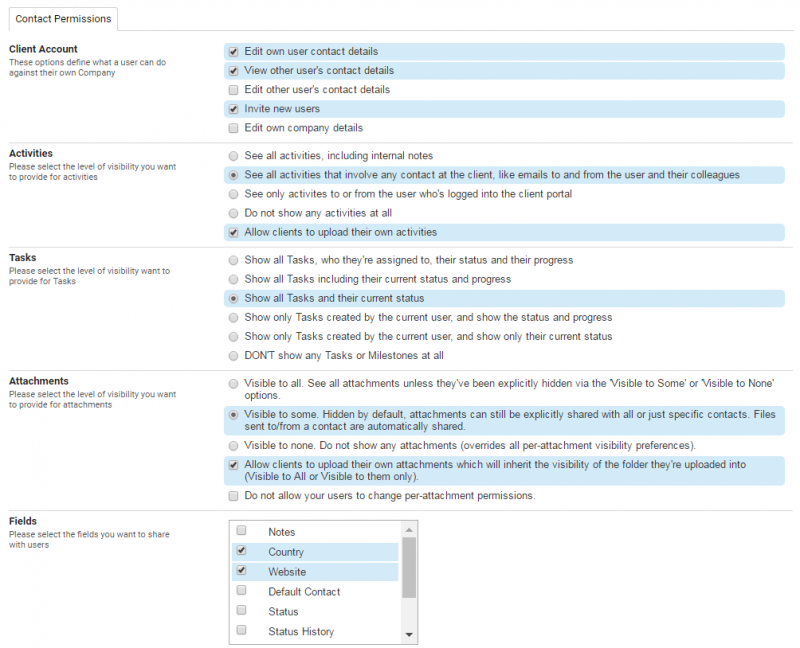The width and height of the screenshot is (800, 648).
Task: Uncheck the Invite new users option
Action: click(x=233, y=109)
